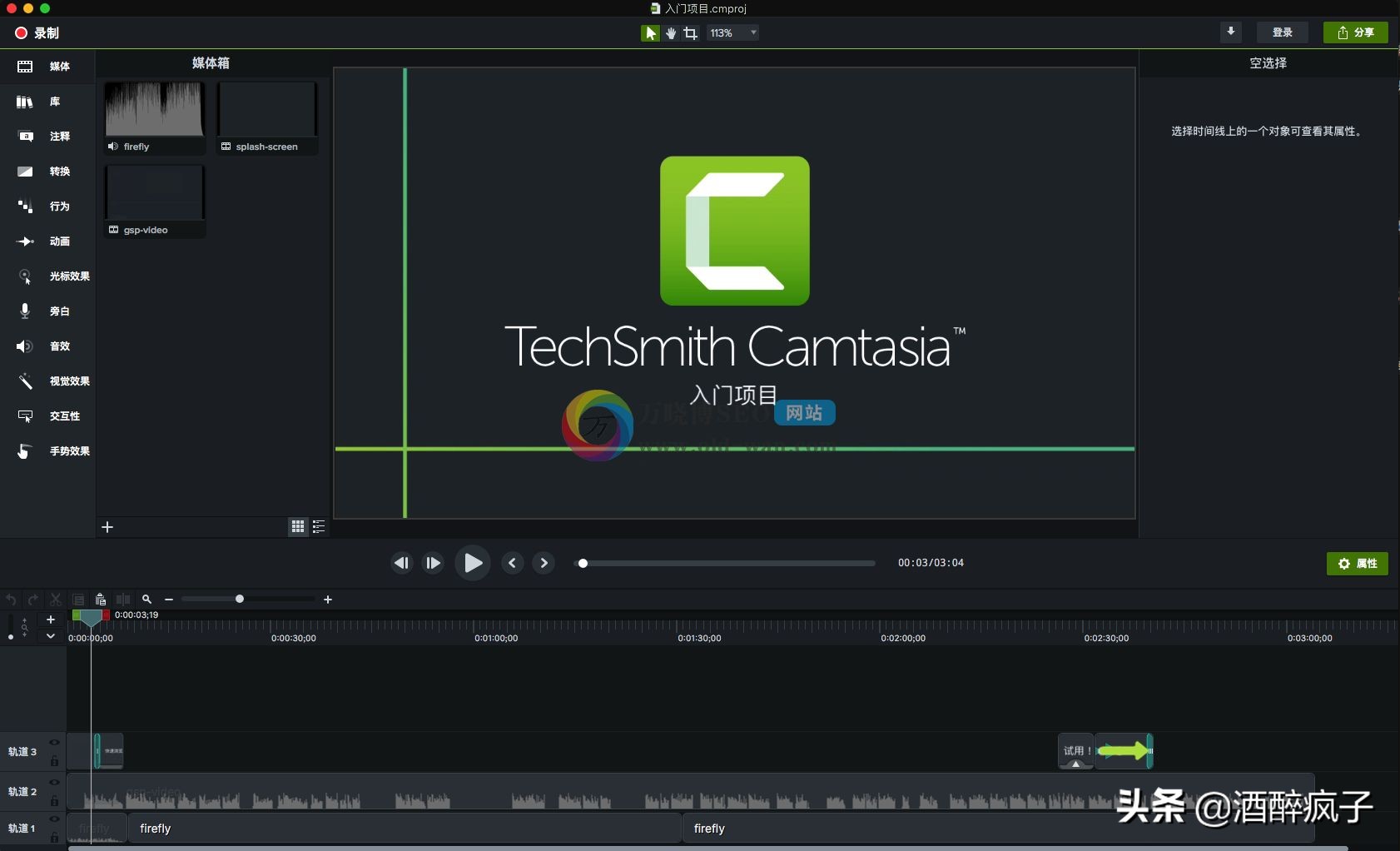
Task: Toggle visibility of track 2
Action: [54, 783]
